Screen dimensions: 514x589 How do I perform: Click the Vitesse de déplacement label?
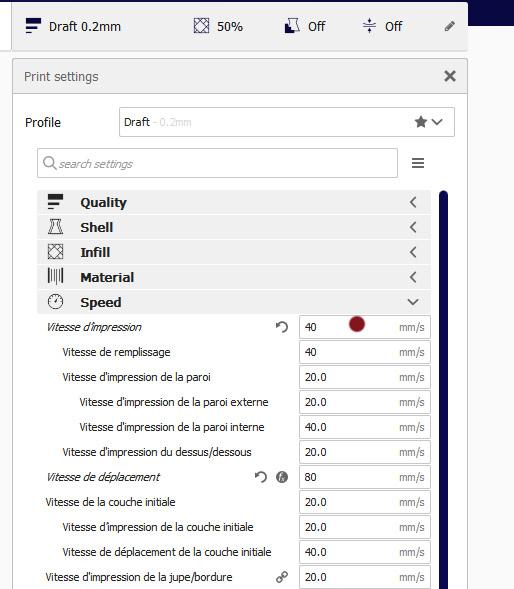(103, 477)
